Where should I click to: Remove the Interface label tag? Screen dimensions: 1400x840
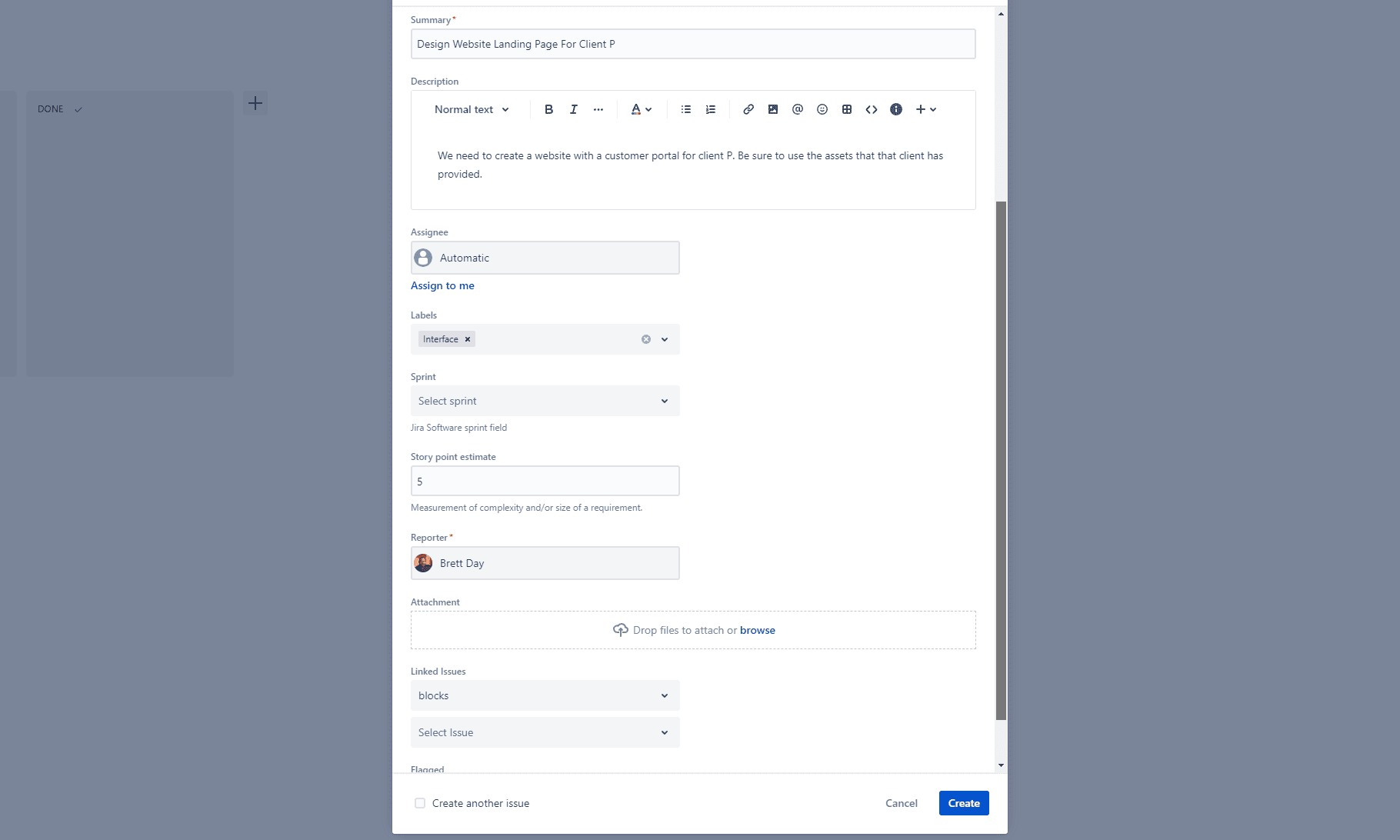pos(467,339)
